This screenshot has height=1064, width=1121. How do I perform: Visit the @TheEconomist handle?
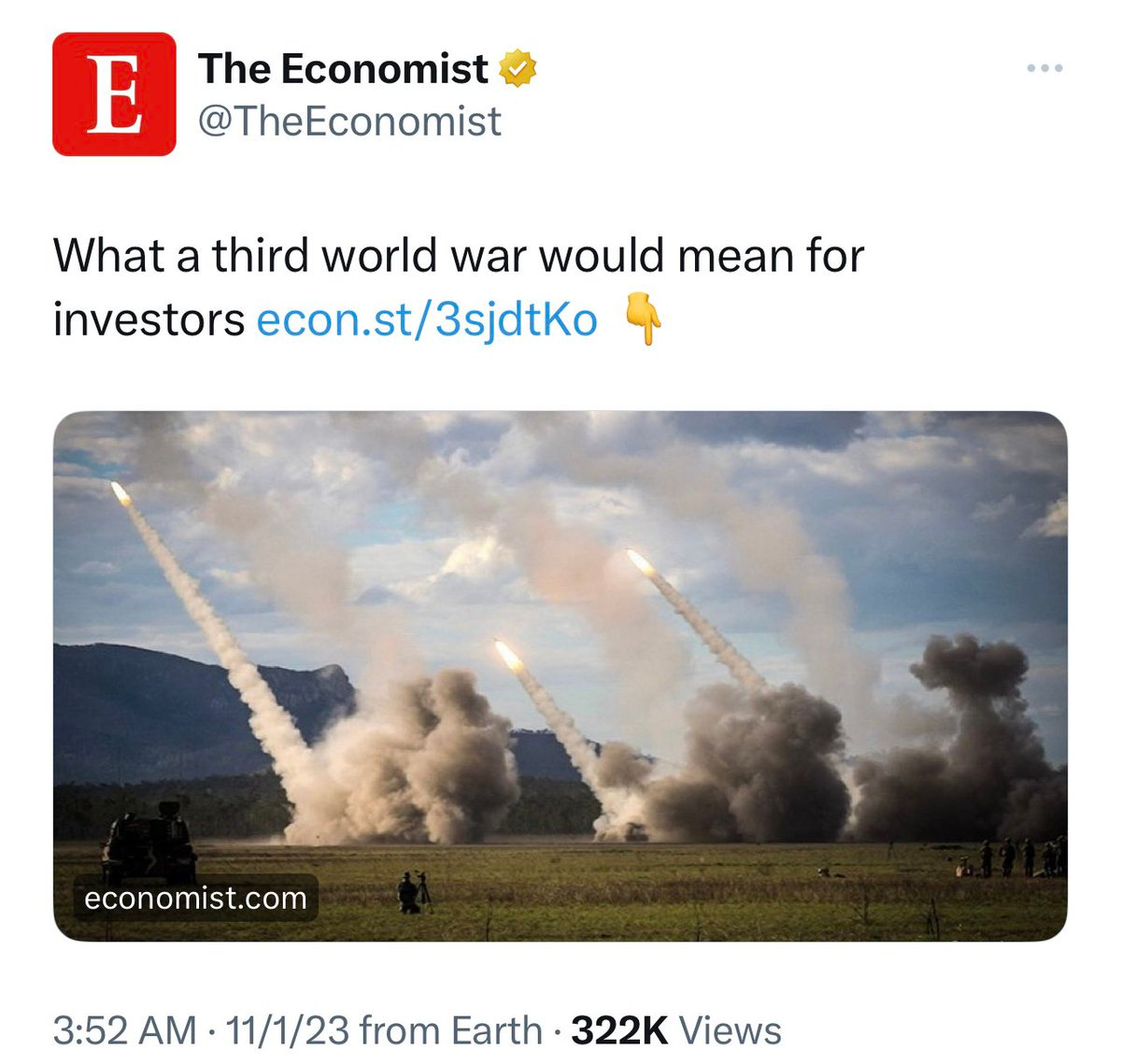point(349,121)
